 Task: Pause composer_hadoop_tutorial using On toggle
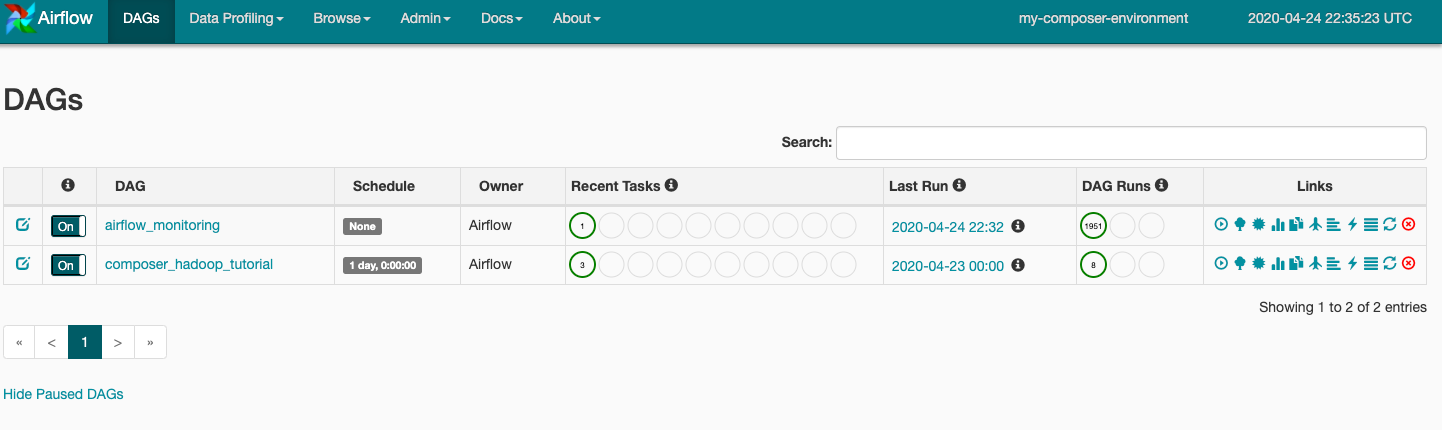click(68, 265)
